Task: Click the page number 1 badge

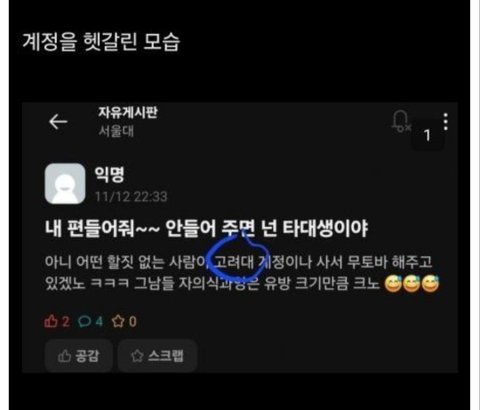Action: [427, 135]
